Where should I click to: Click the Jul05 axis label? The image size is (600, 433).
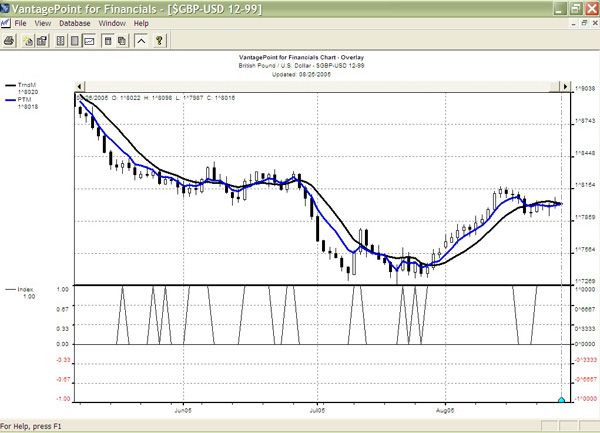tap(317, 410)
